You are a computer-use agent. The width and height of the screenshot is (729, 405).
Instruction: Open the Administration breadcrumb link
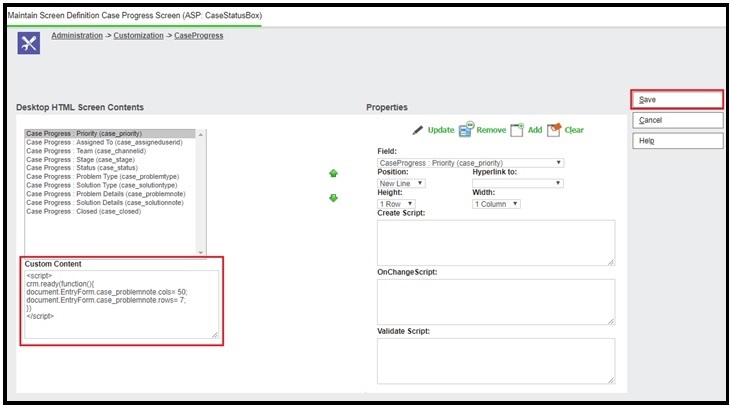[x=77, y=35]
